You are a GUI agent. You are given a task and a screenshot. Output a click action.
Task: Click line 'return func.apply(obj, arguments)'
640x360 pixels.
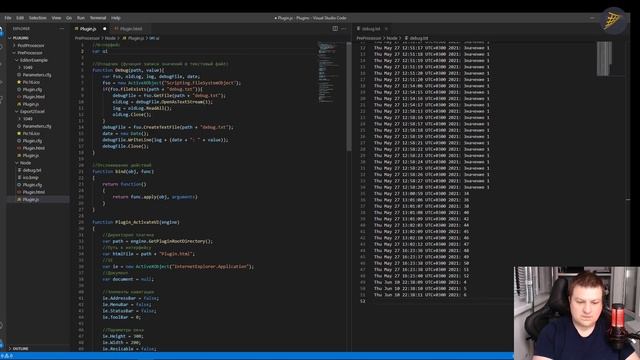coord(155,197)
